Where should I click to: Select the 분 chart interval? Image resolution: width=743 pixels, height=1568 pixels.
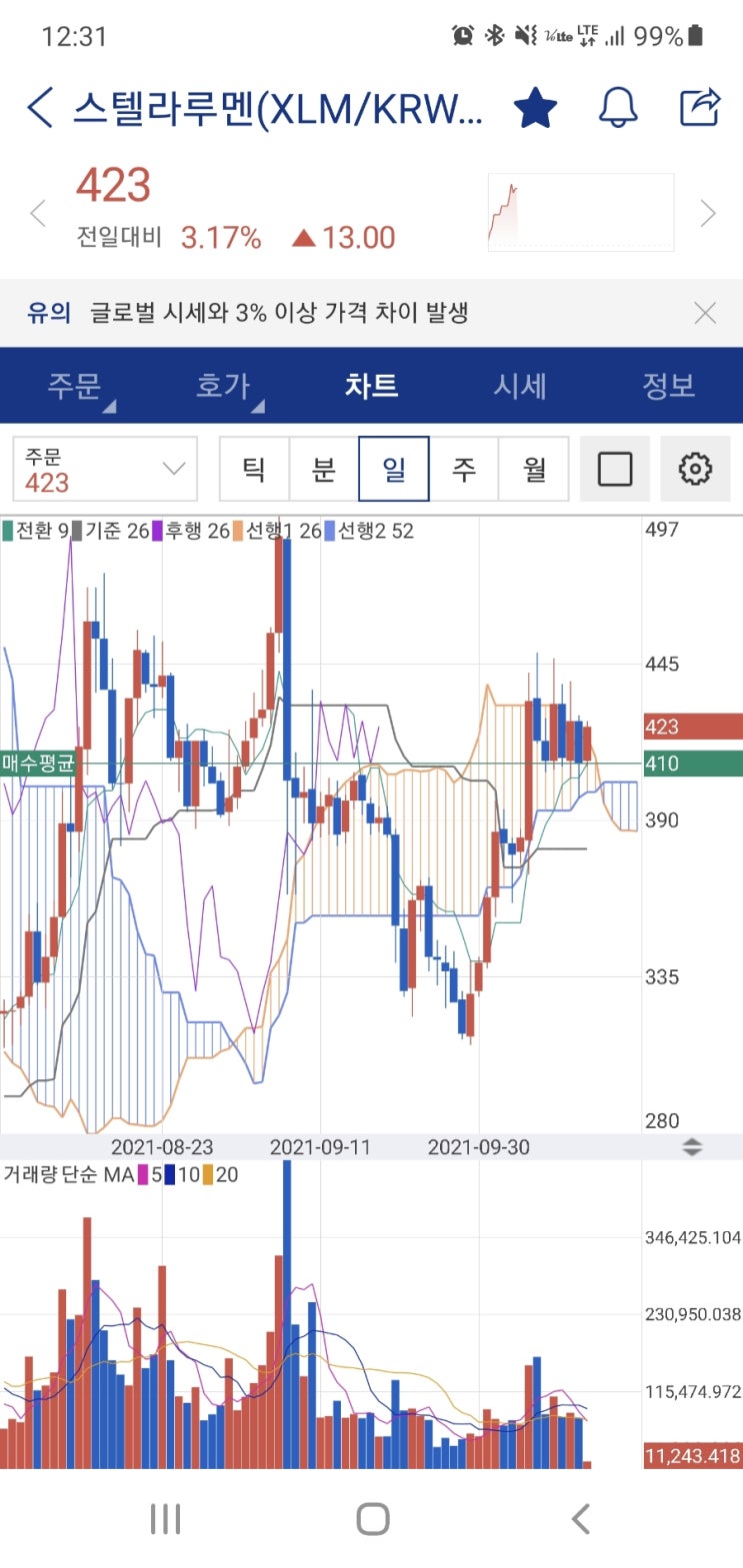[x=324, y=469]
